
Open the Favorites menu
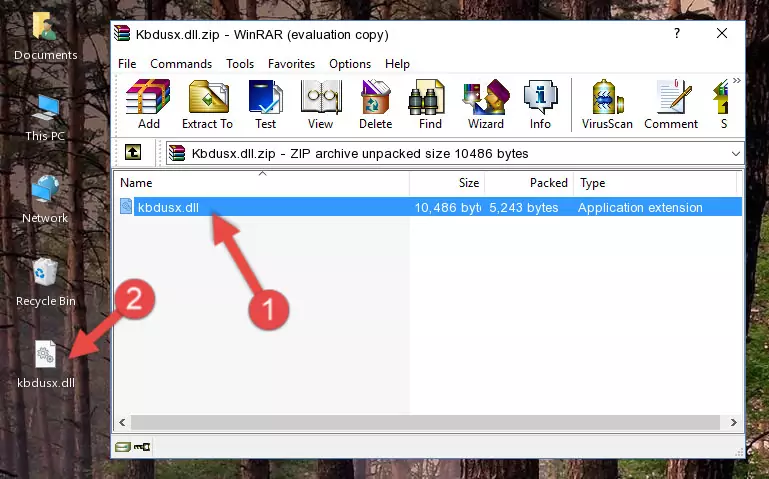pos(291,64)
